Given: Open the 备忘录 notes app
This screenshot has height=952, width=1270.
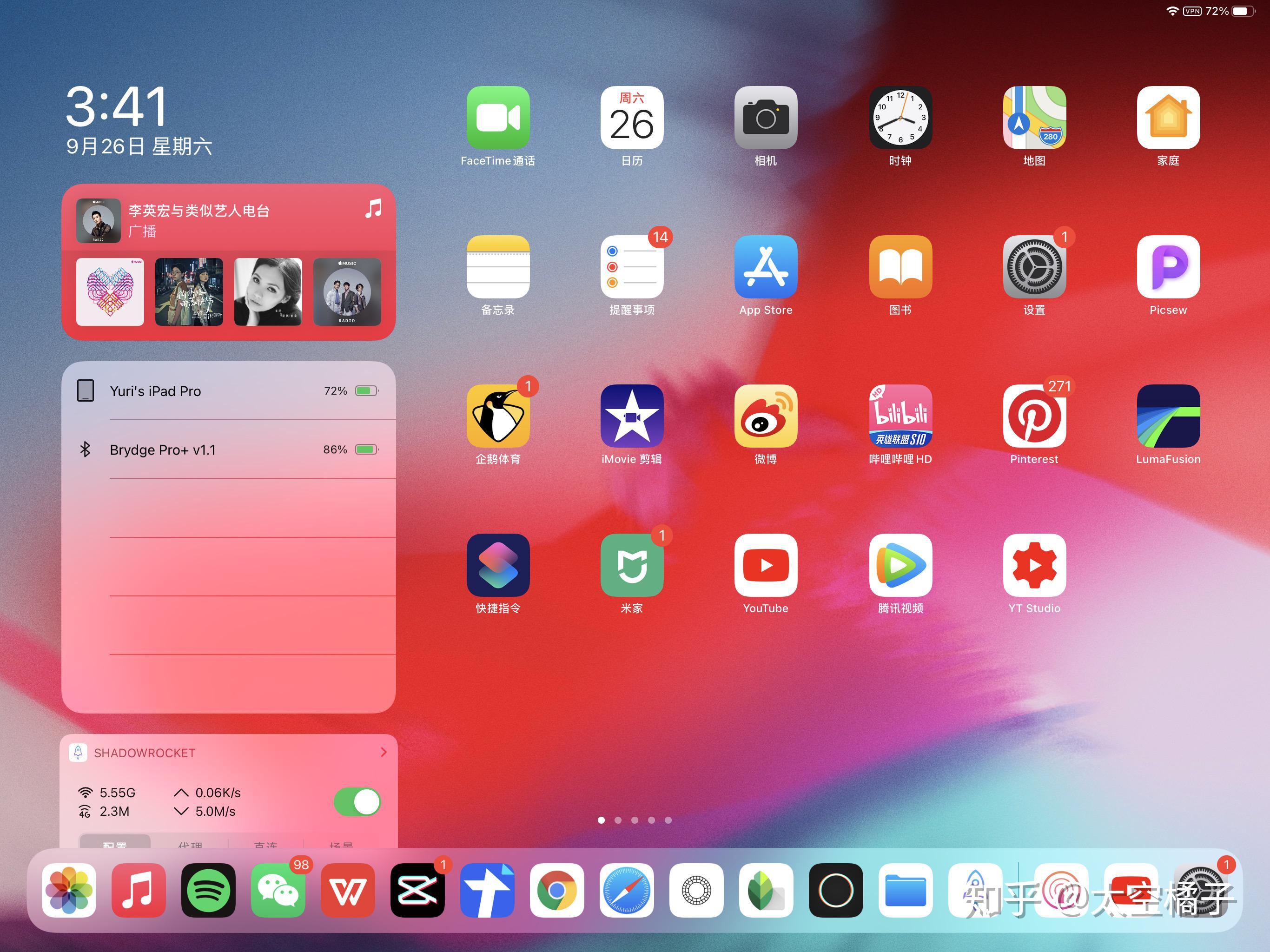Looking at the screenshot, I should [x=498, y=267].
